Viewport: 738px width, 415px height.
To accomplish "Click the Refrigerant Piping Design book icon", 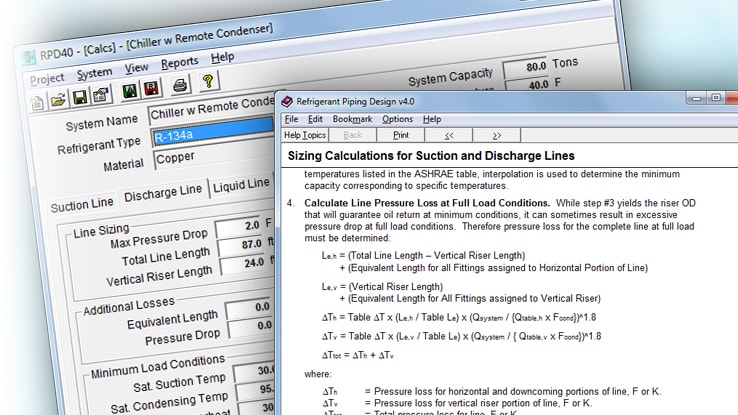I will click(287, 101).
